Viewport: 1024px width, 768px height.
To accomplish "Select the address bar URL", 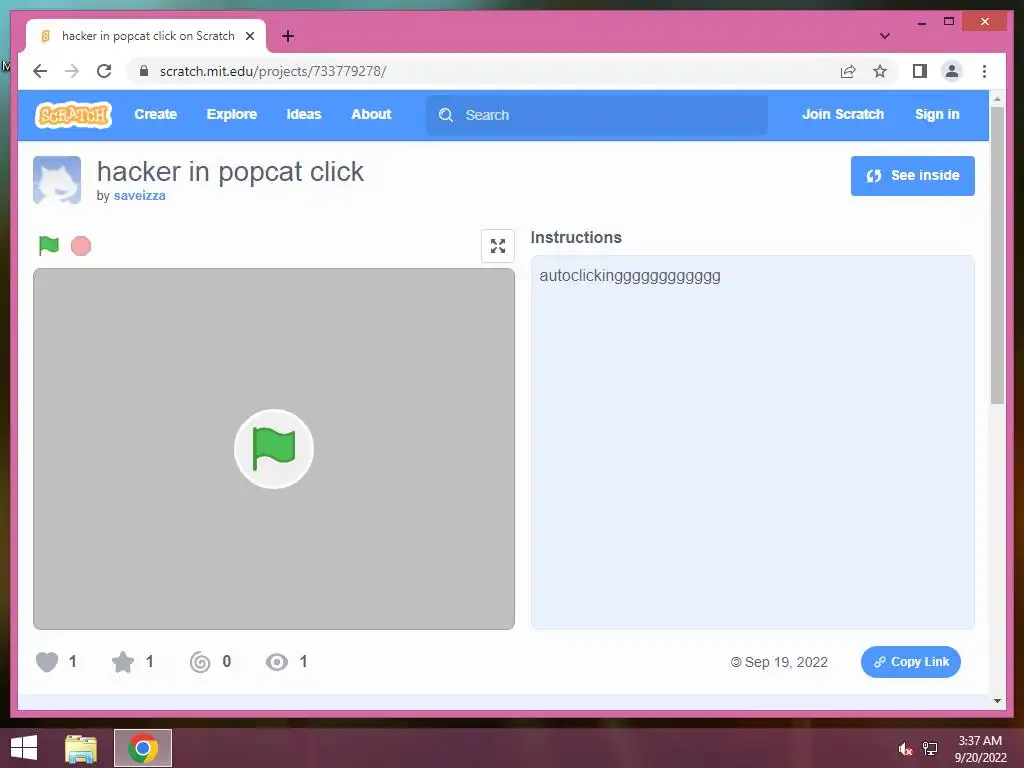I will (x=273, y=71).
